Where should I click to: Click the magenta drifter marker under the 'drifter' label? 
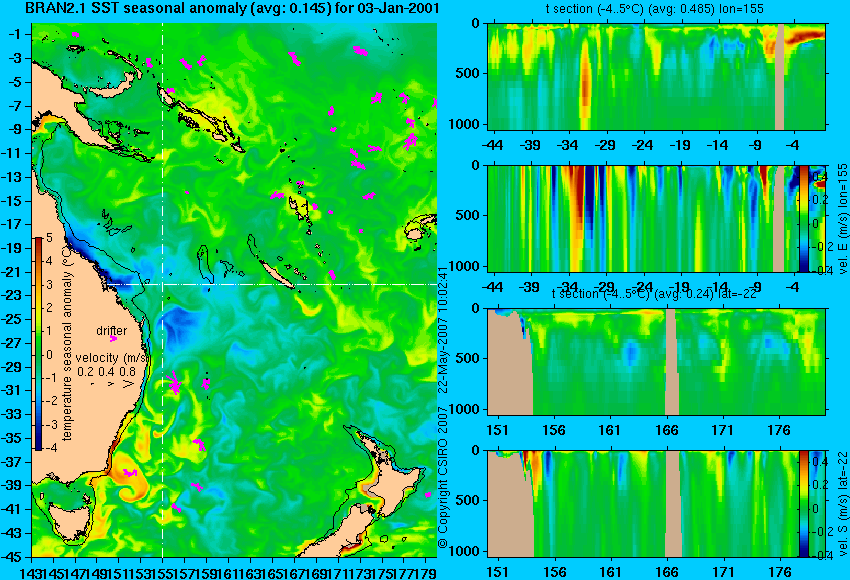113,339
